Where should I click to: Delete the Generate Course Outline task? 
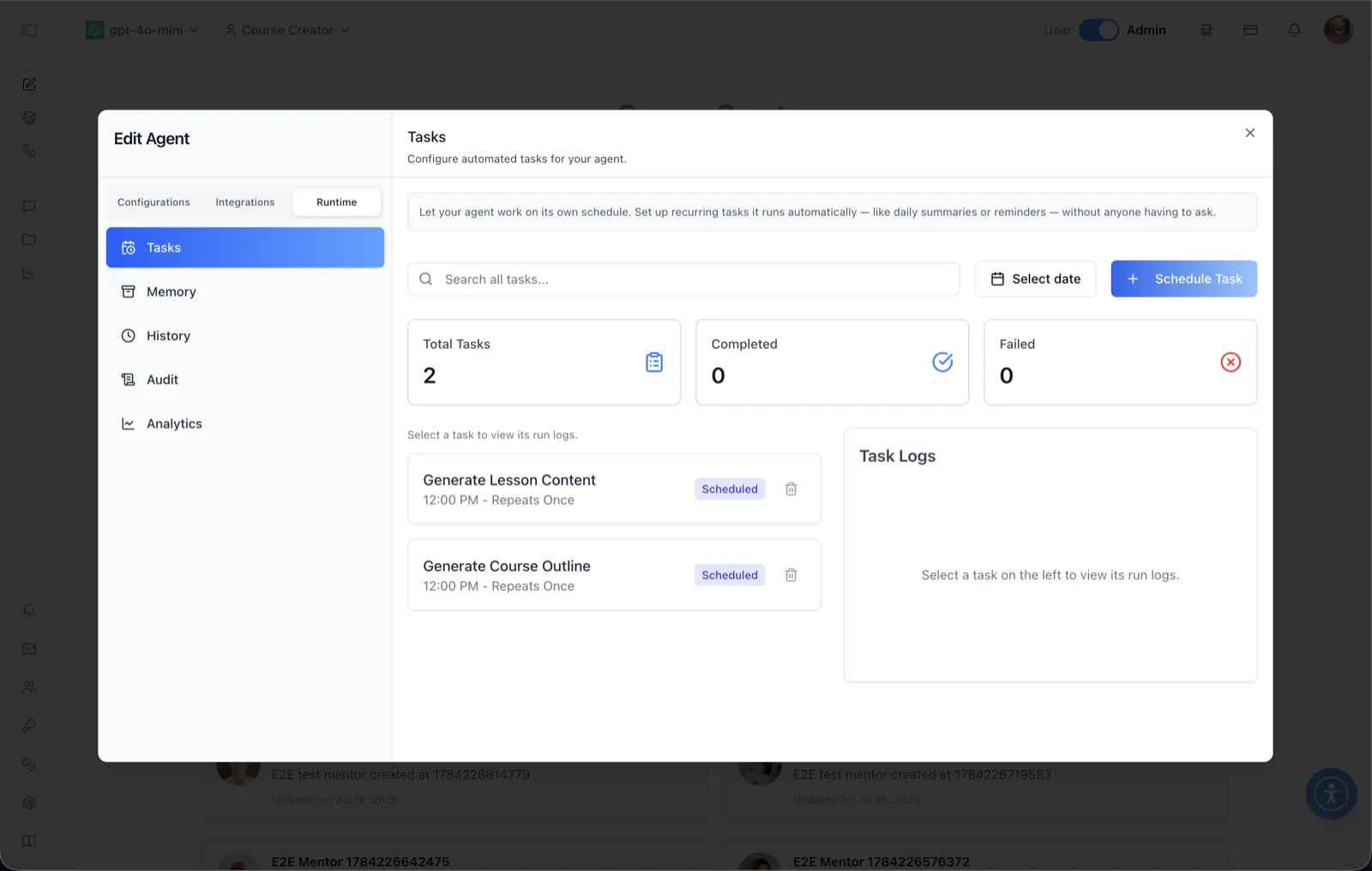click(791, 575)
